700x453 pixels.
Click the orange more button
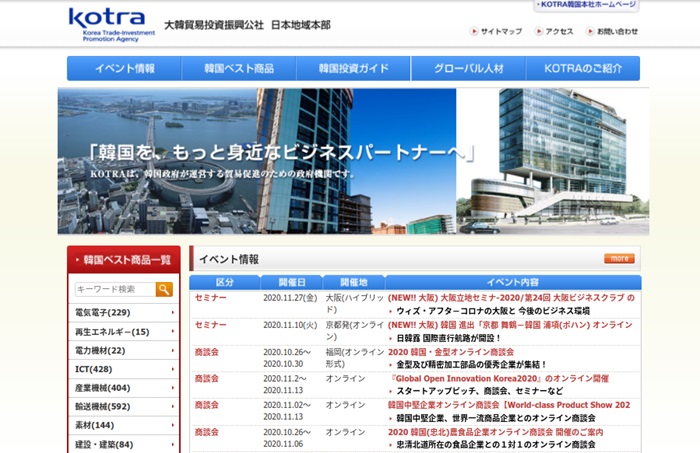coord(619,258)
